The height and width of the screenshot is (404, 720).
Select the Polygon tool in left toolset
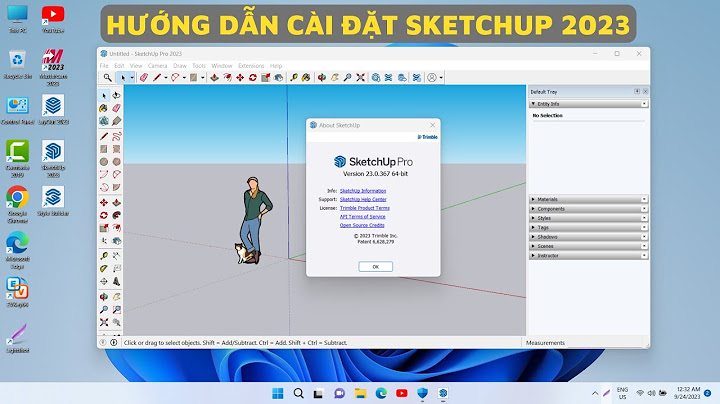(117, 162)
